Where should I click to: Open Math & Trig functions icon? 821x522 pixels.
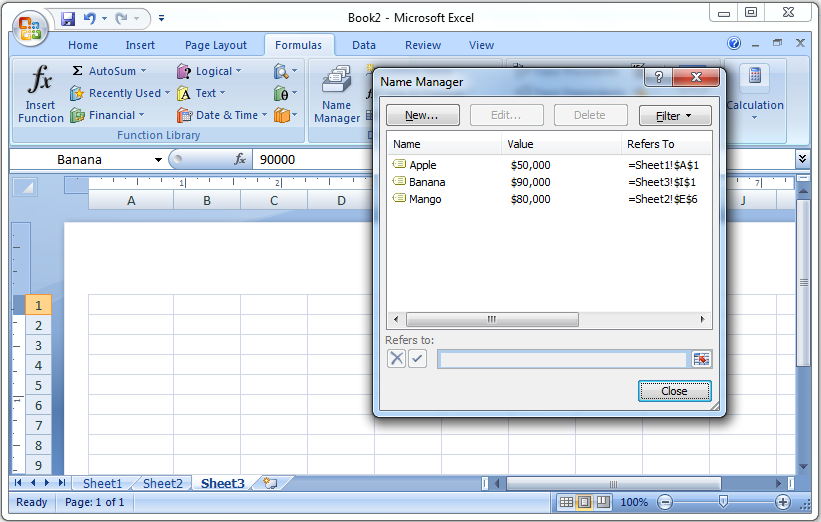tap(285, 93)
